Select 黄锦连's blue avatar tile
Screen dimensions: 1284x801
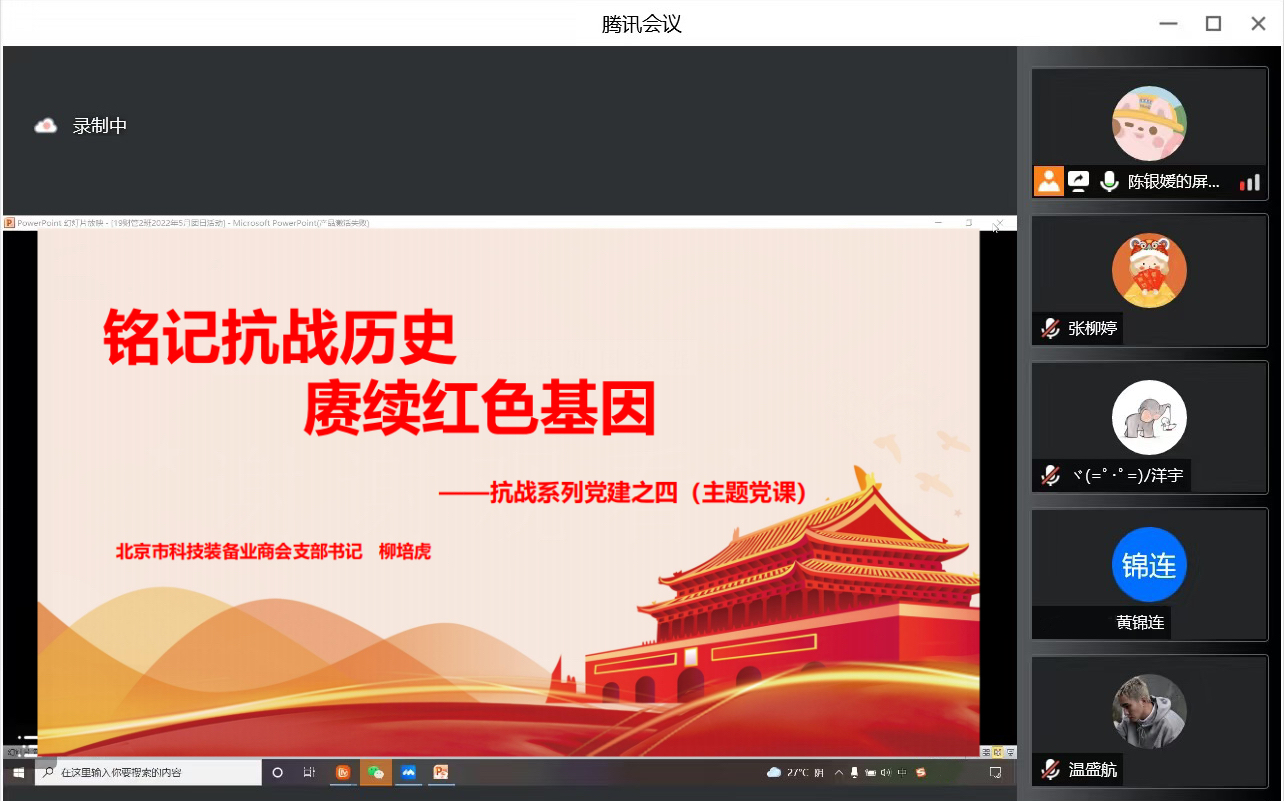[x=1149, y=564]
